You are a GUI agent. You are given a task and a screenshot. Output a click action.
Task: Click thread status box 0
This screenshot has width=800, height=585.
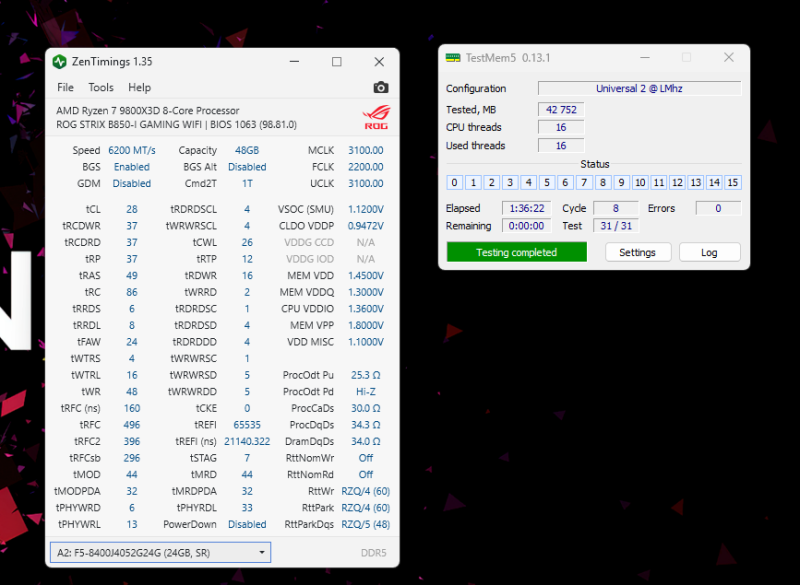point(455,183)
